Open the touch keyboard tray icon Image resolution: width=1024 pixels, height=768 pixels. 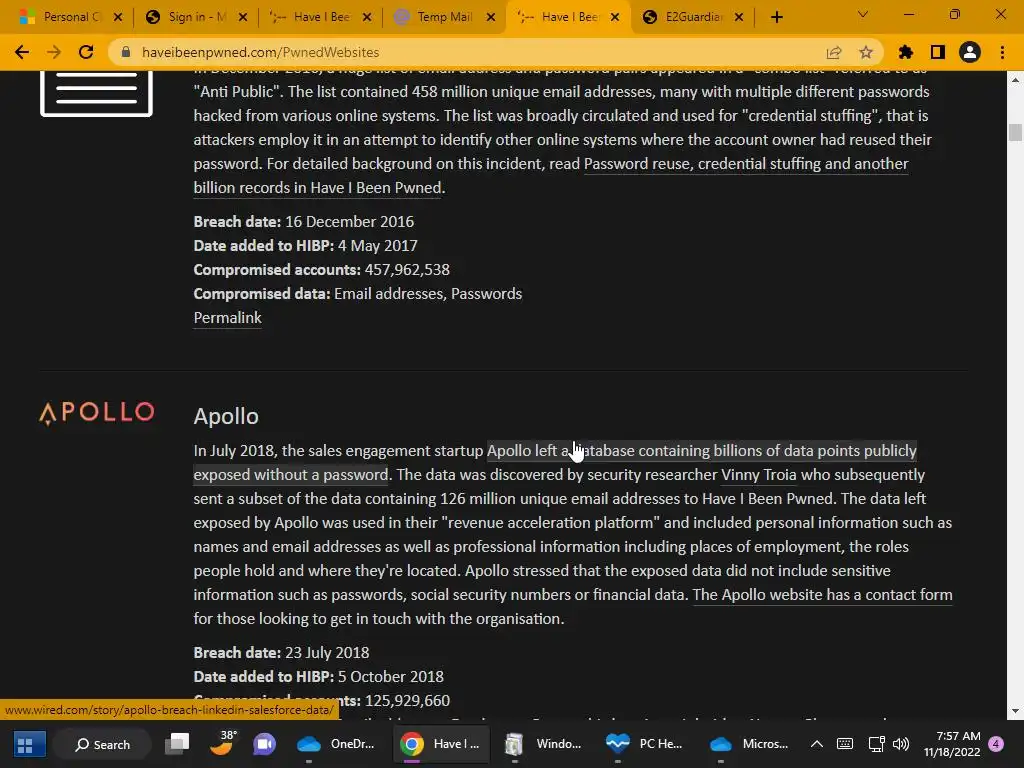coord(844,744)
